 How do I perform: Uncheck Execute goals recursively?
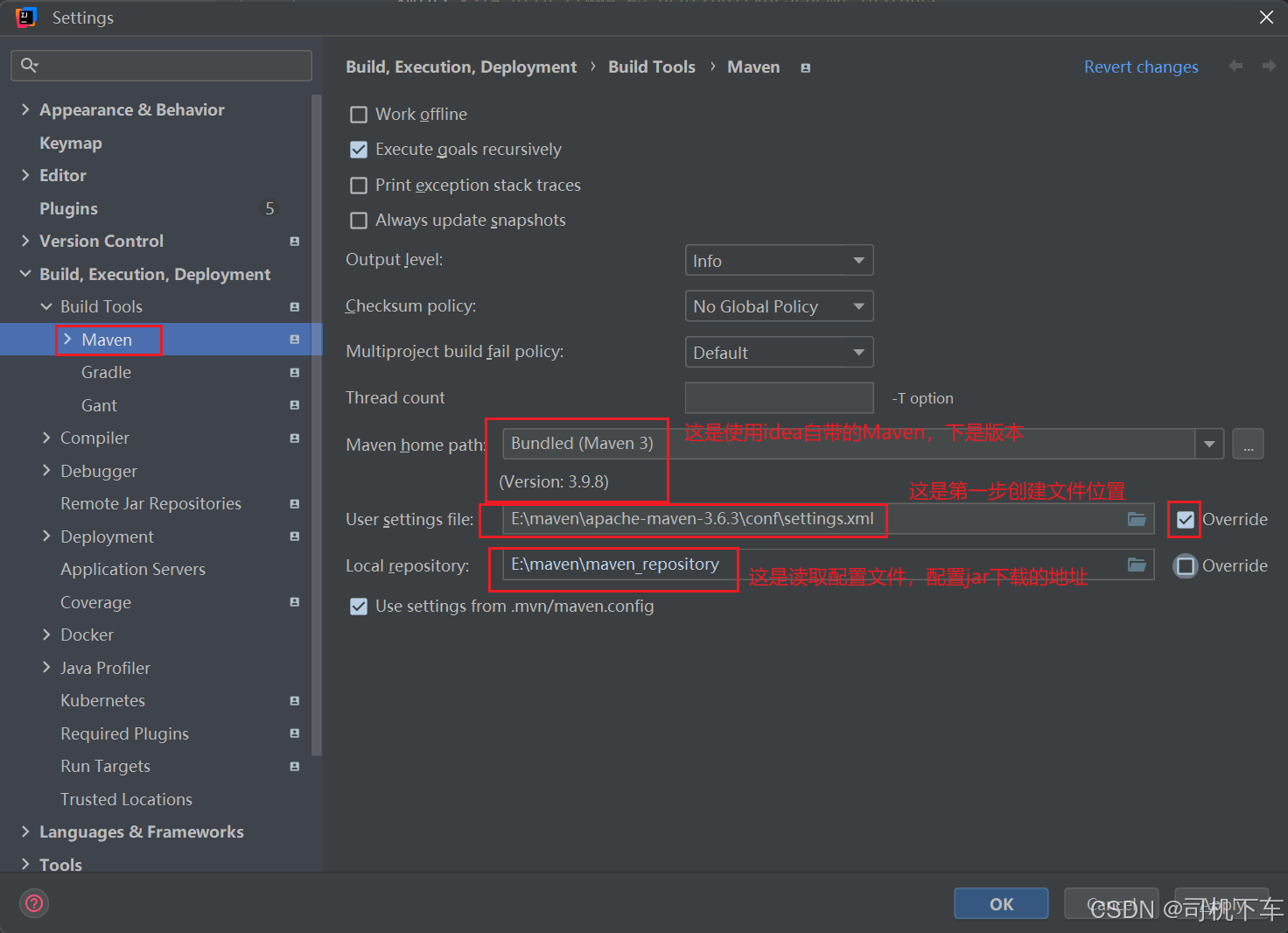coord(359,150)
